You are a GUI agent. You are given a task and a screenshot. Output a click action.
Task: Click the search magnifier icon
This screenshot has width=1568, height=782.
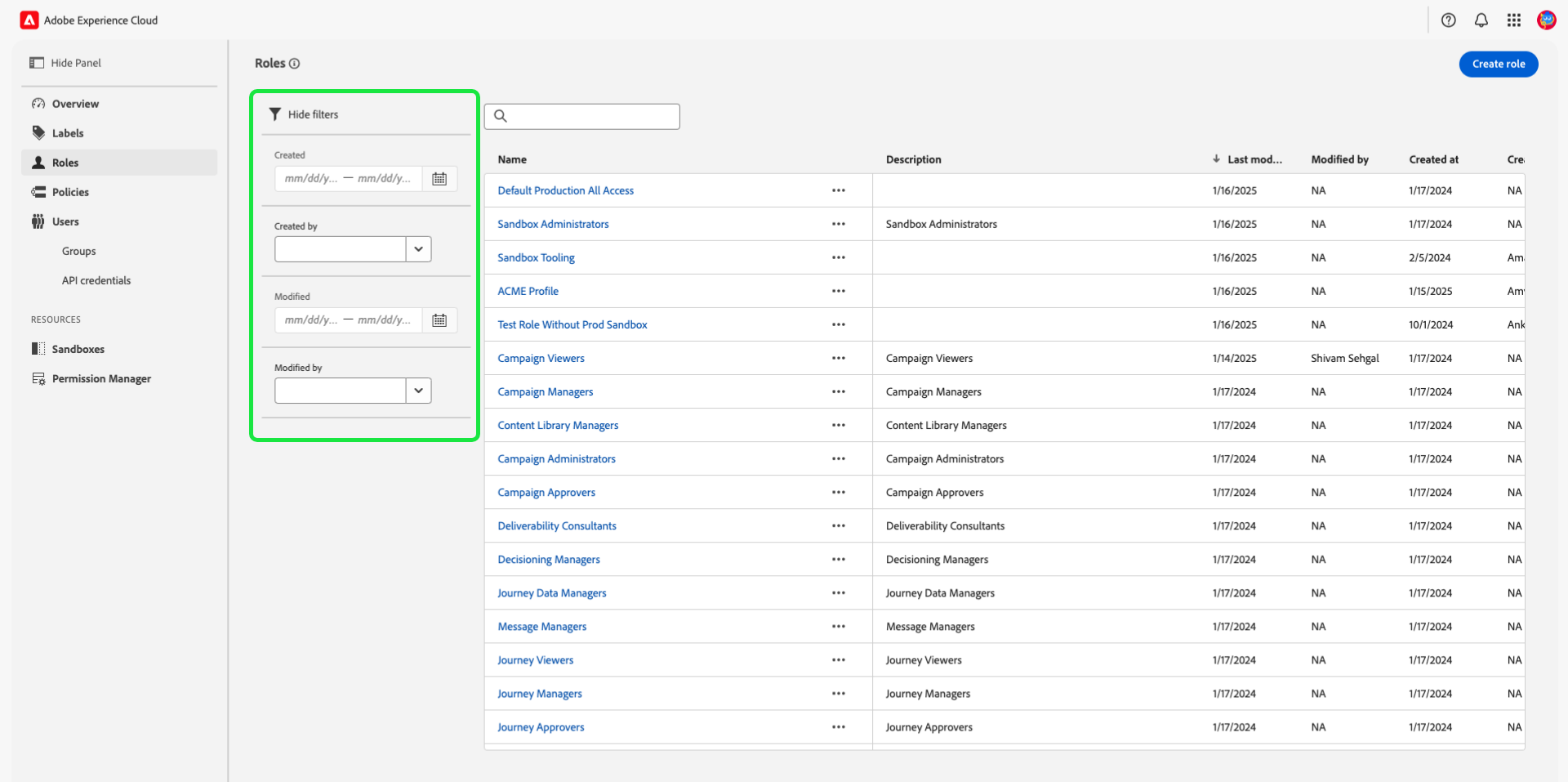[x=501, y=116]
